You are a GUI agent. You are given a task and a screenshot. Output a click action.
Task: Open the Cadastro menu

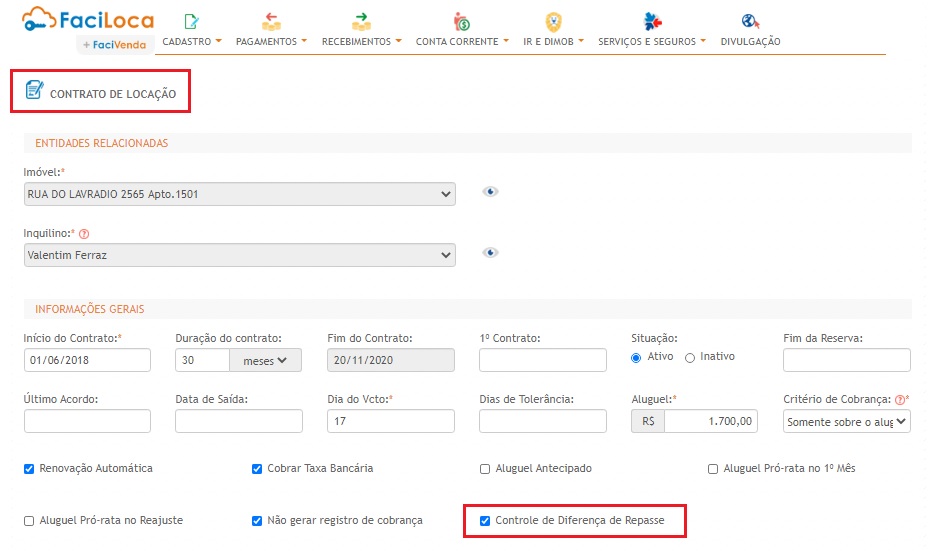(x=191, y=42)
